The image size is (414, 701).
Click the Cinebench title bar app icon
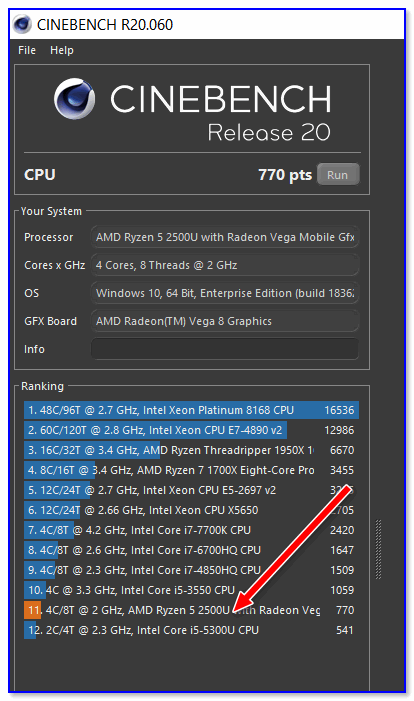(22, 24)
